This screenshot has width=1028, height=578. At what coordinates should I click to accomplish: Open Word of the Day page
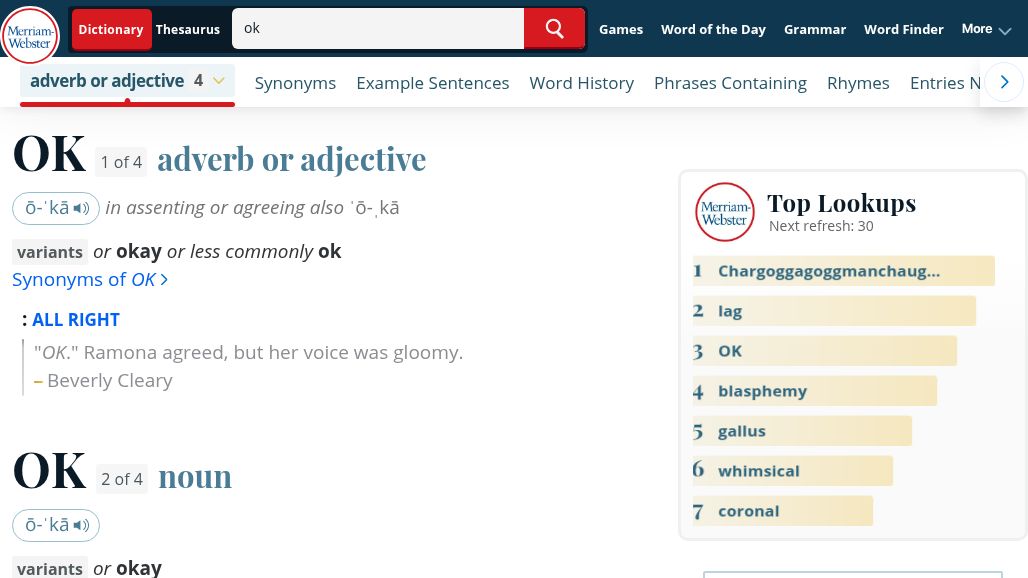click(x=713, y=29)
